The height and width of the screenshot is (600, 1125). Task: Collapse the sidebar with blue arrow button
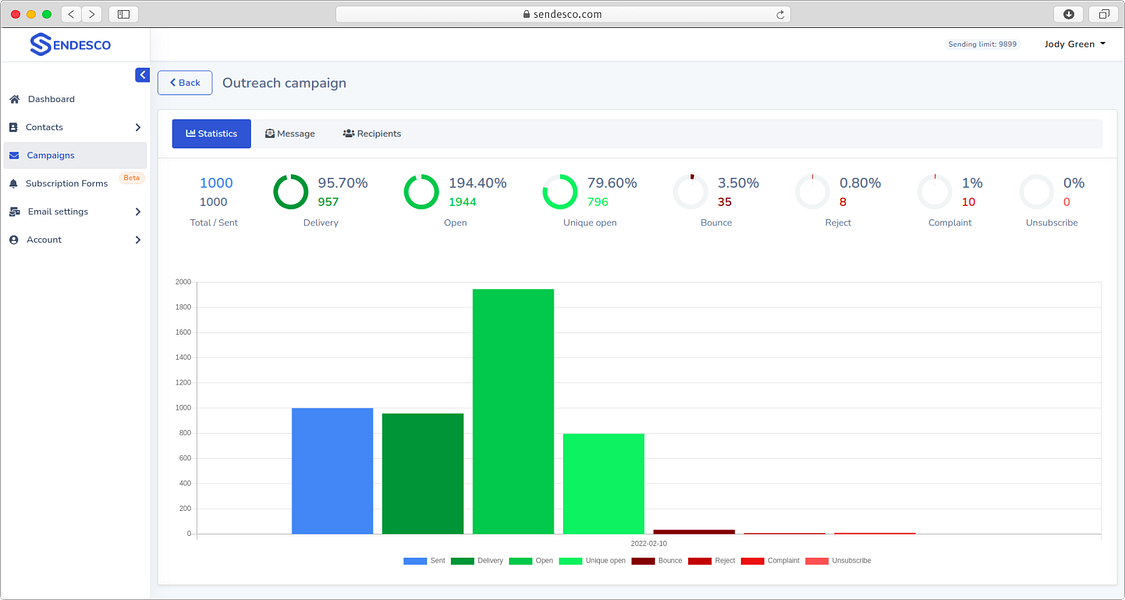(142, 75)
